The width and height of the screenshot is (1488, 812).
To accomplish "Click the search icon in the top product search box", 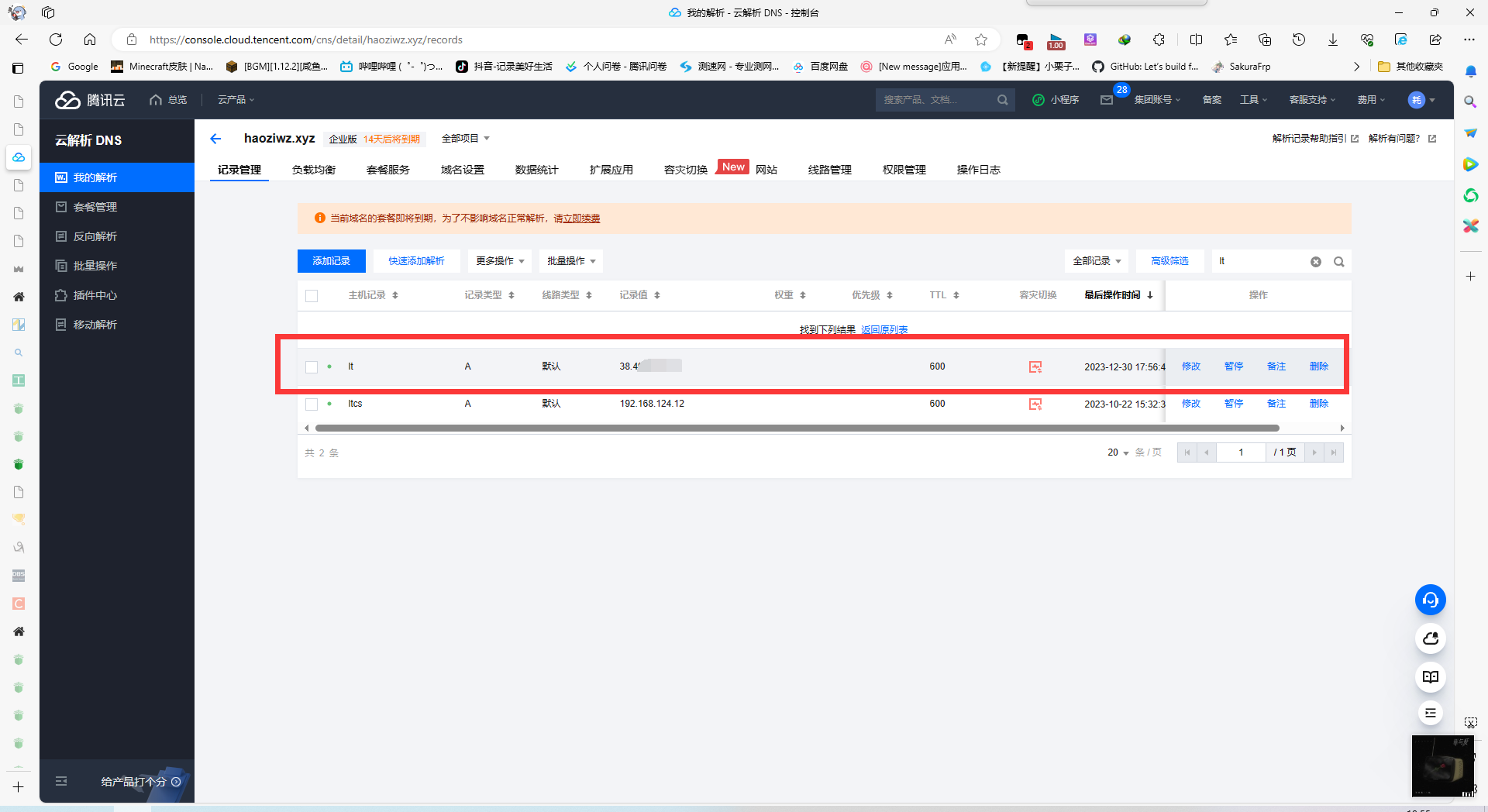I will pyautogui.click(x=1002, y=100).
